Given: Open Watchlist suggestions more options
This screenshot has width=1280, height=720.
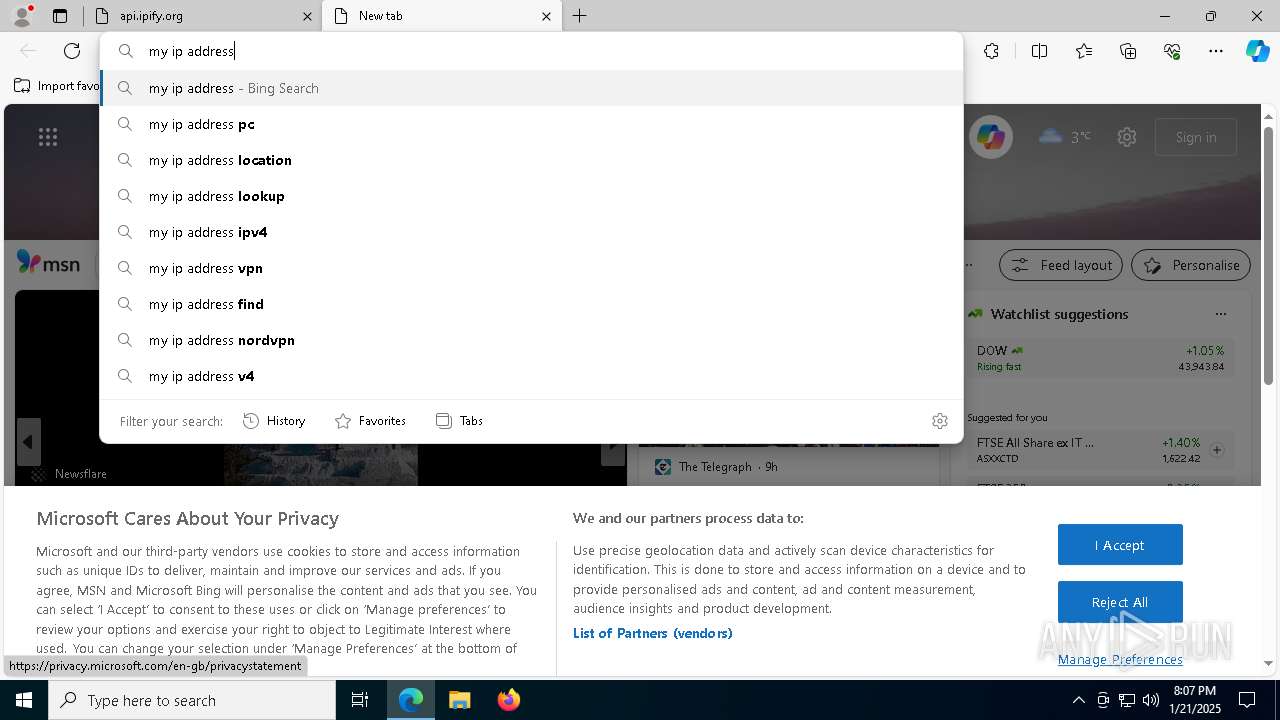Looking at the screenshot, I should (1220, 314).
